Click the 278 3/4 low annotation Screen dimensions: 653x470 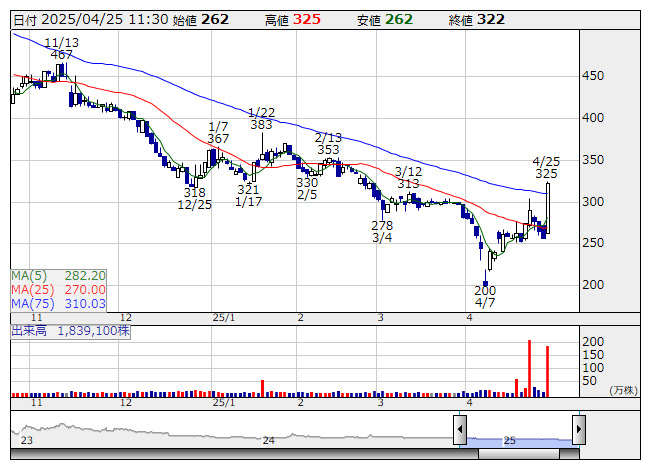coord(382,231)
